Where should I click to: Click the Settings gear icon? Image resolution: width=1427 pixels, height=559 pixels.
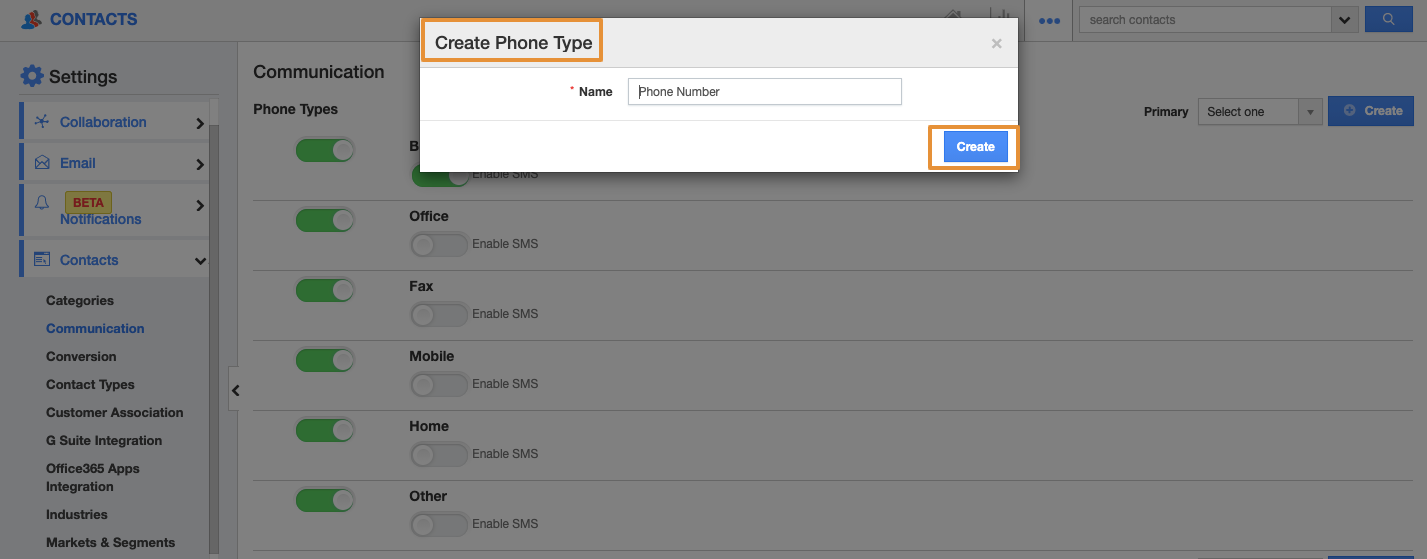coord(32,76)
